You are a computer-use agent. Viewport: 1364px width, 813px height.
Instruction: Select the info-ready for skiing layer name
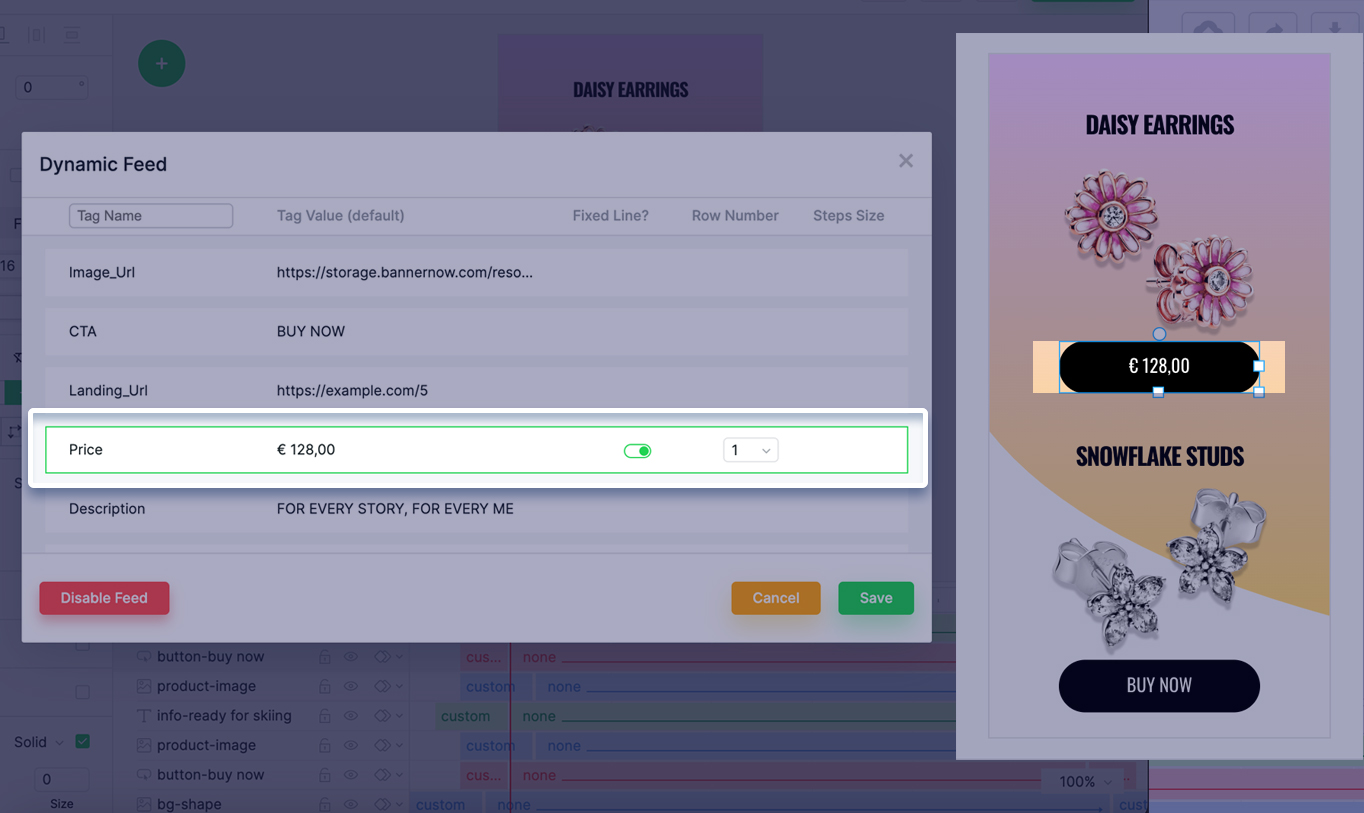pos(224,716)
